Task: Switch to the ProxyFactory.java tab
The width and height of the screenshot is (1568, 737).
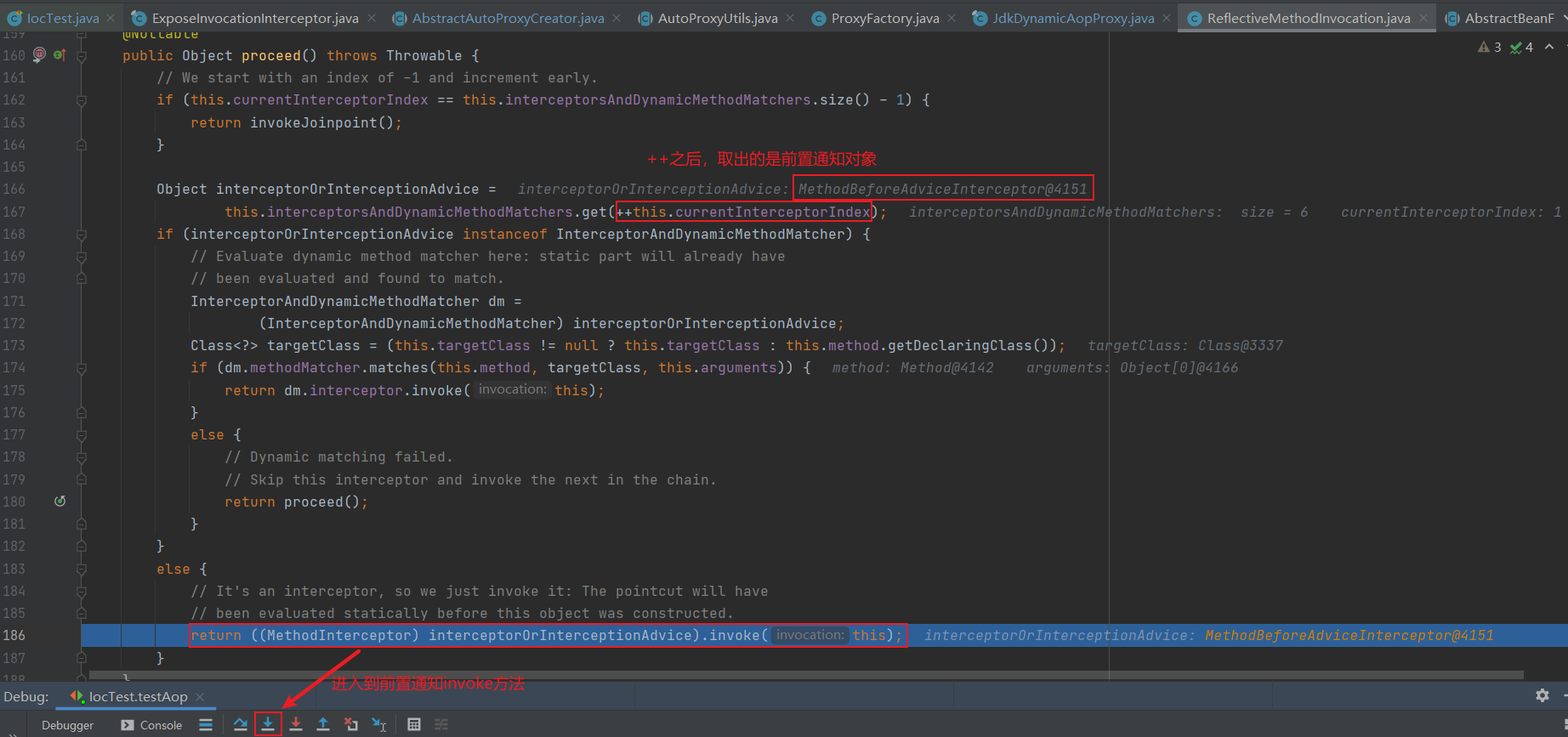Action: coord(884,18)
